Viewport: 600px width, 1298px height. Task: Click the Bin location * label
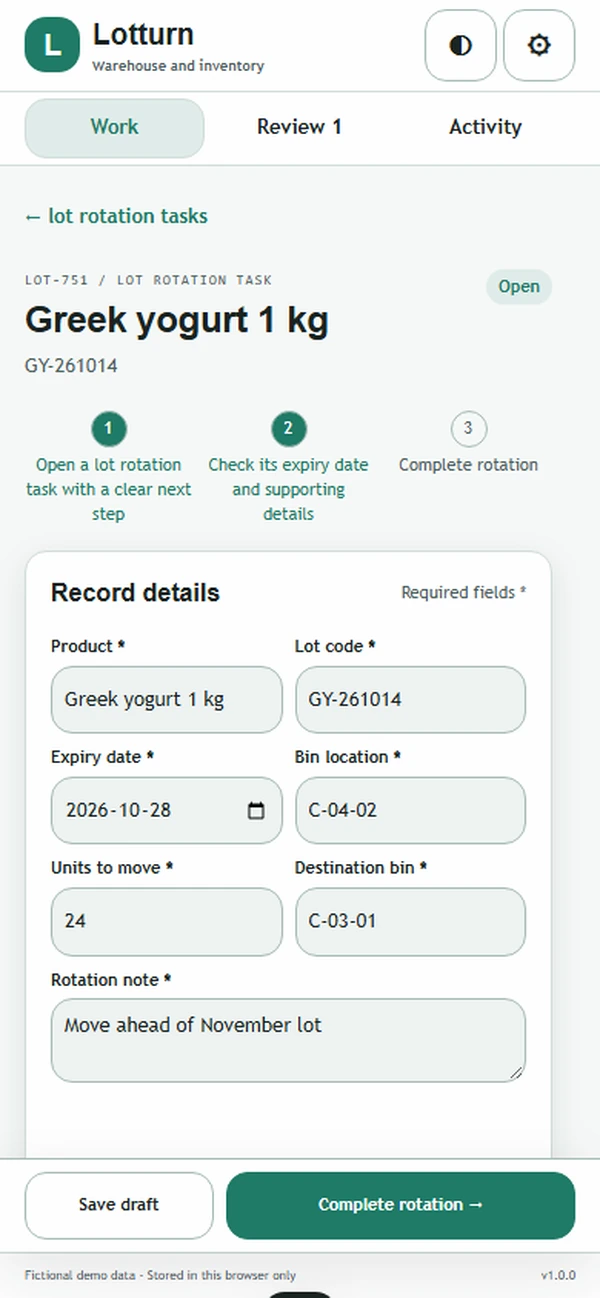tap(348, 757)
